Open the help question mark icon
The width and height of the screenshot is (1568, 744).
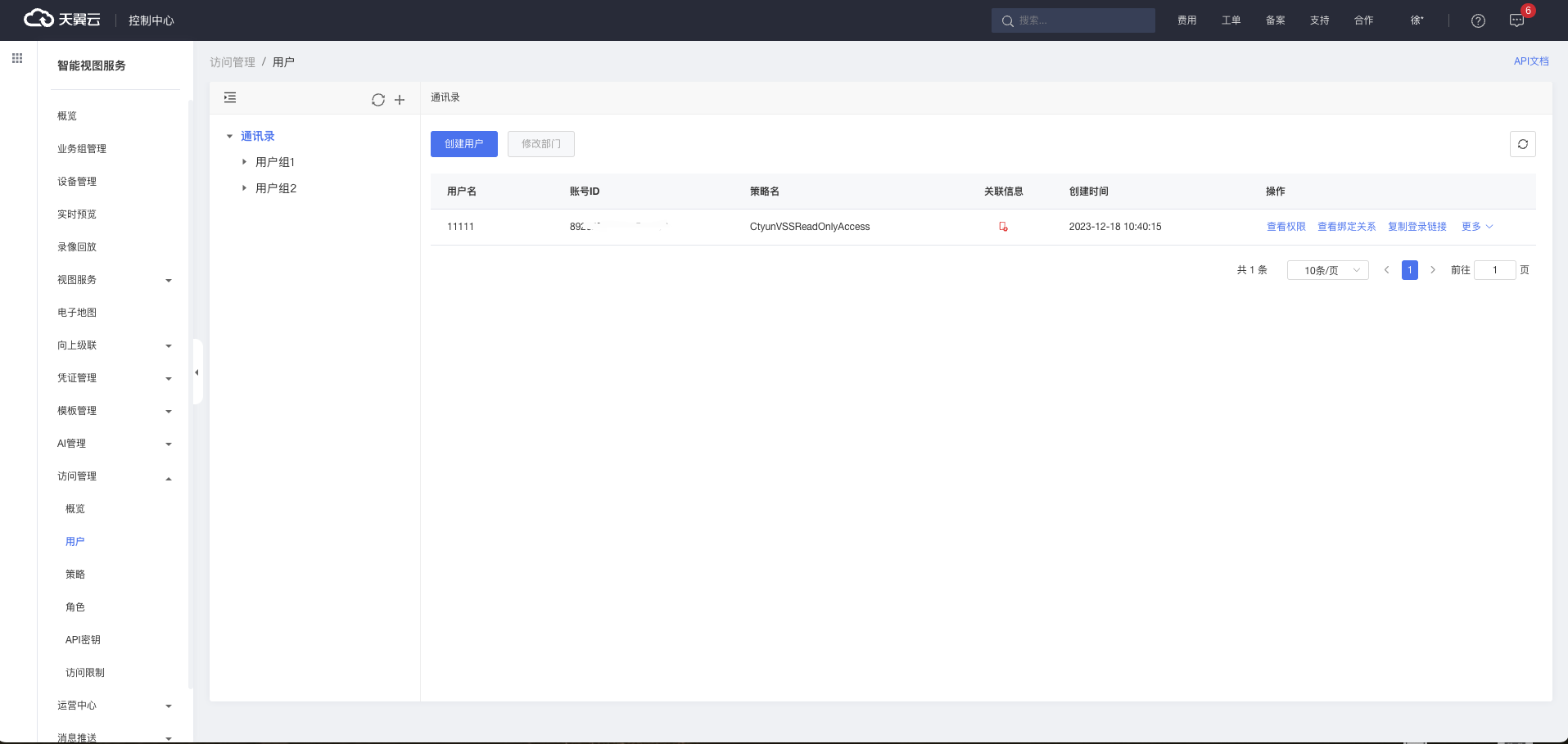(1478, 20)
